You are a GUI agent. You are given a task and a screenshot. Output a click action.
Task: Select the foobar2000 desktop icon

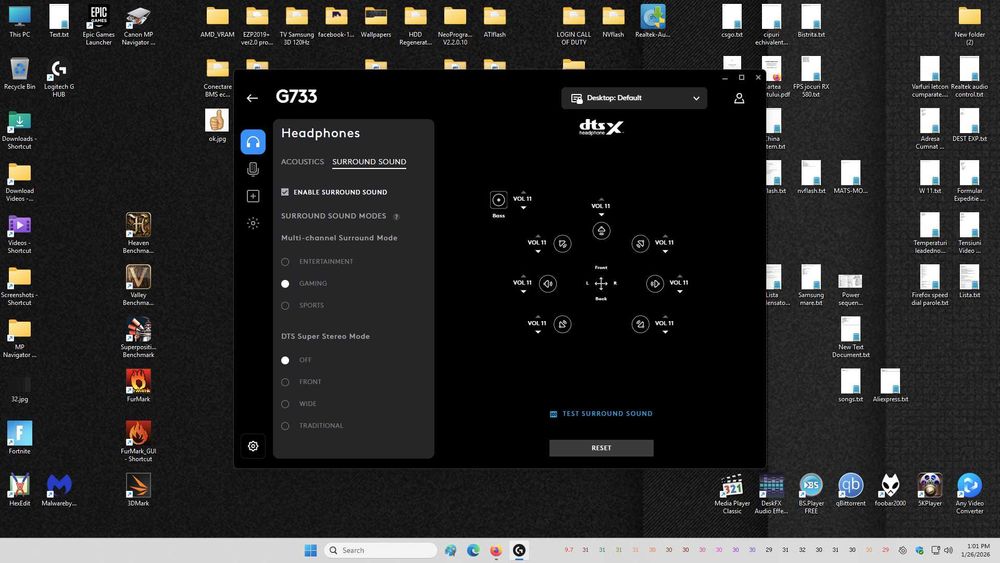[890, 490]
